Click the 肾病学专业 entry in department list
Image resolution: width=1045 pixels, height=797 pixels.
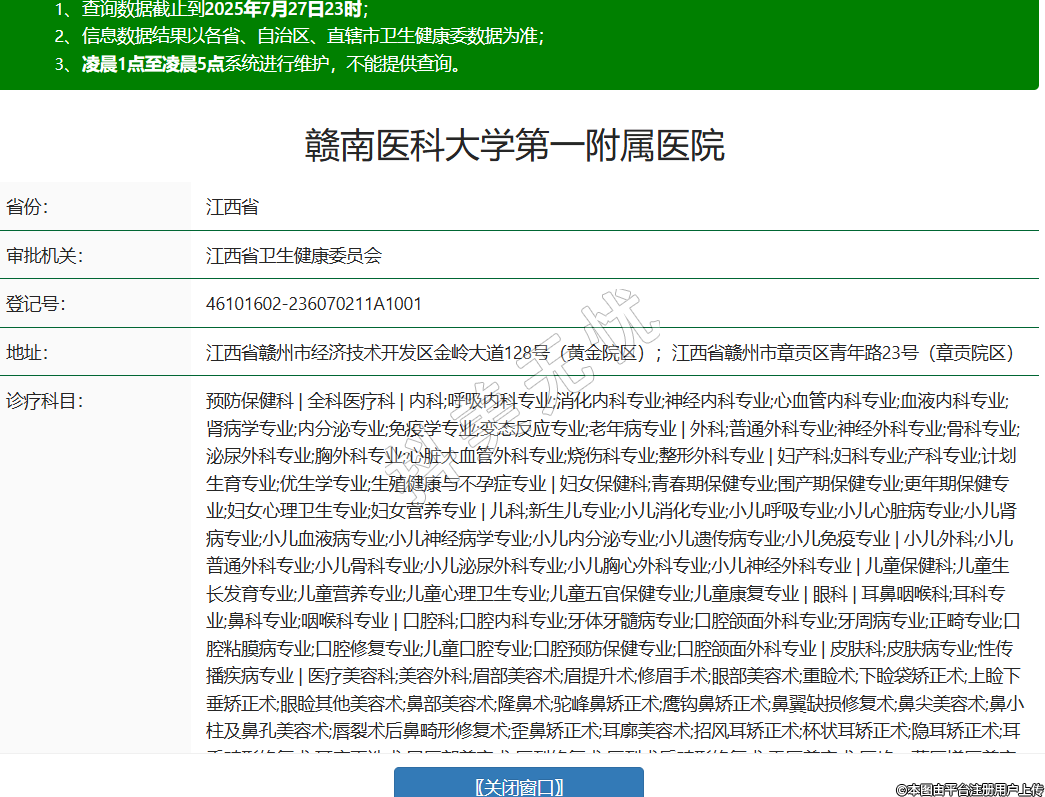pos(250,429)
